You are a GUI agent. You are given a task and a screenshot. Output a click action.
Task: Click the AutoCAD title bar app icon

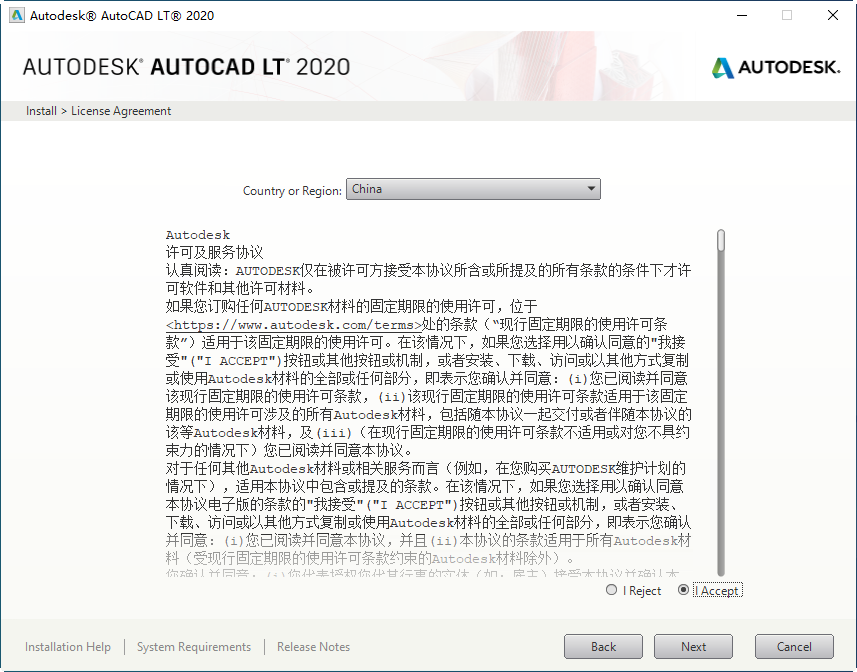(x=17, y=15)
